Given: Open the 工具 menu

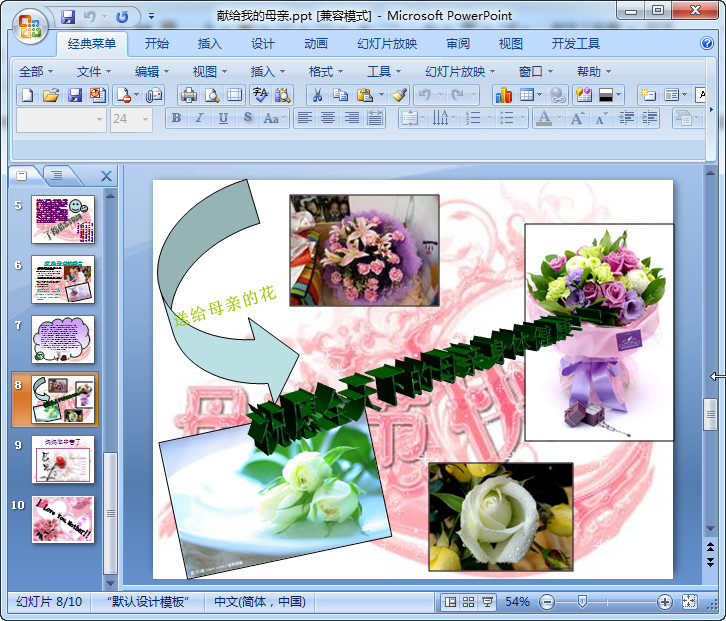Looking at the screenshot, I should point(383,72).
